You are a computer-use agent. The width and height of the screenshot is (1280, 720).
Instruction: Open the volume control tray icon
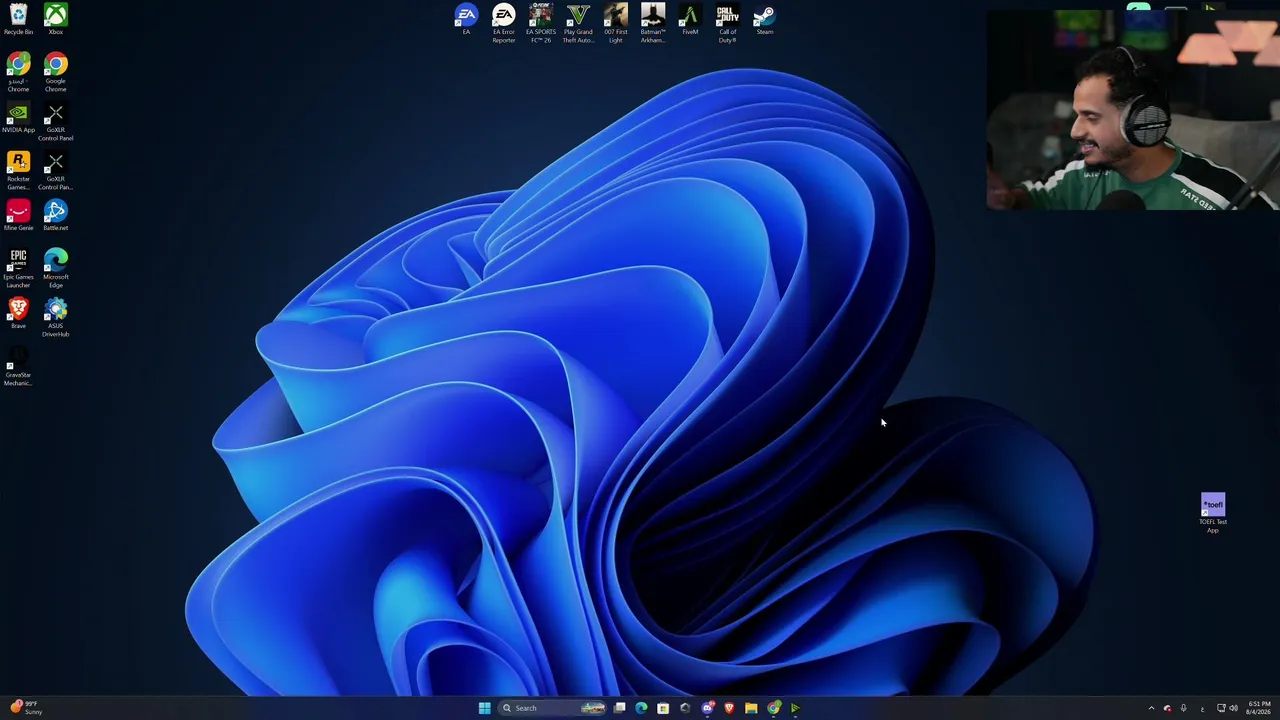(1233, 708)
